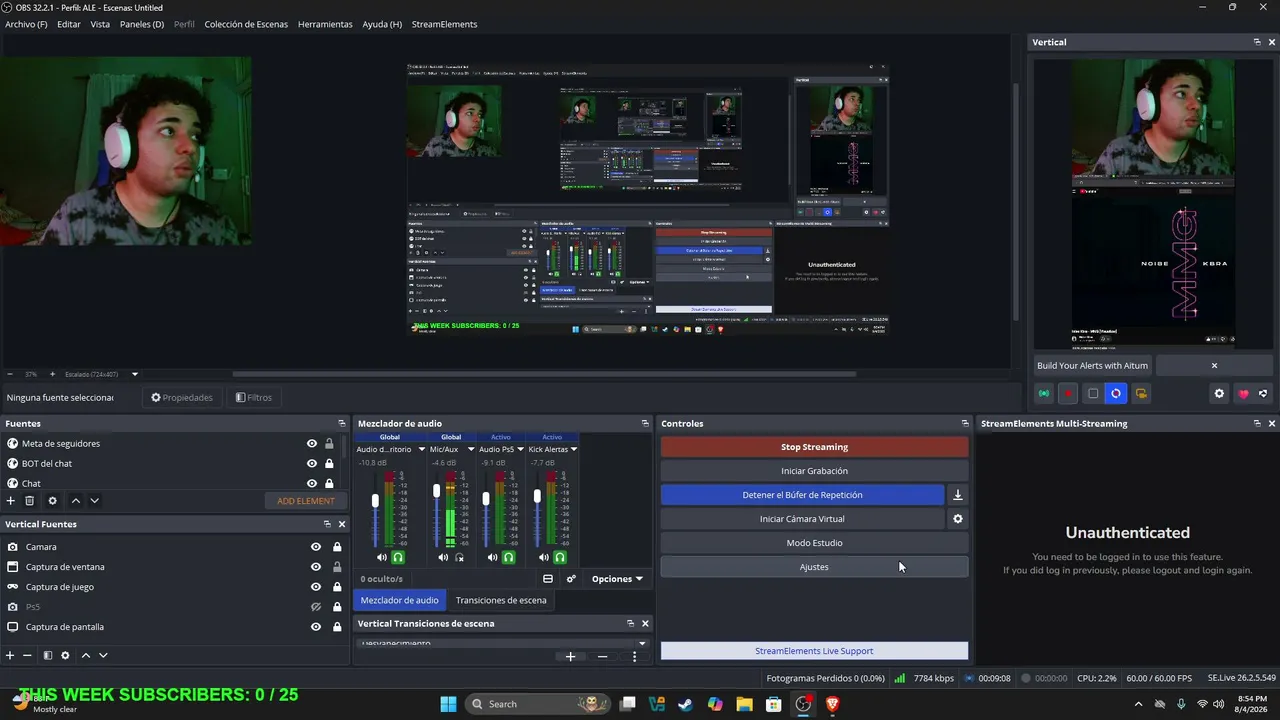Click the Kick Alertas volume fader

(x=537, y=496)
